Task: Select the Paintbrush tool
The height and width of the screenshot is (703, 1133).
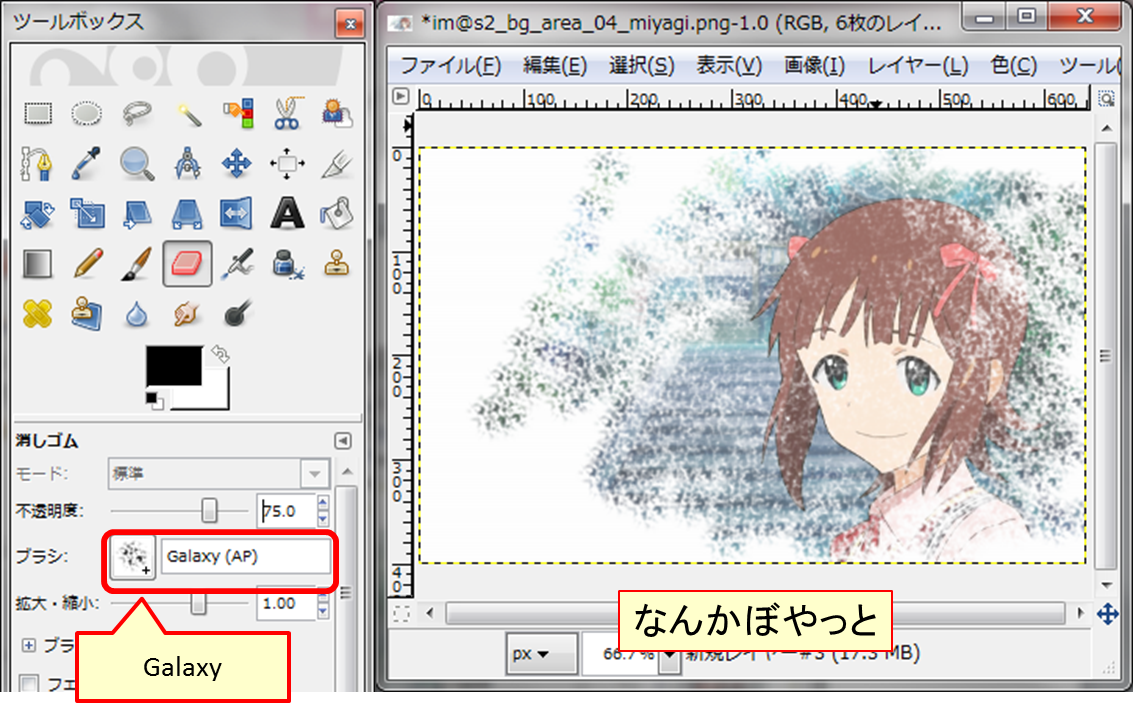Action: pyautogui.click(x=137, y=264)
